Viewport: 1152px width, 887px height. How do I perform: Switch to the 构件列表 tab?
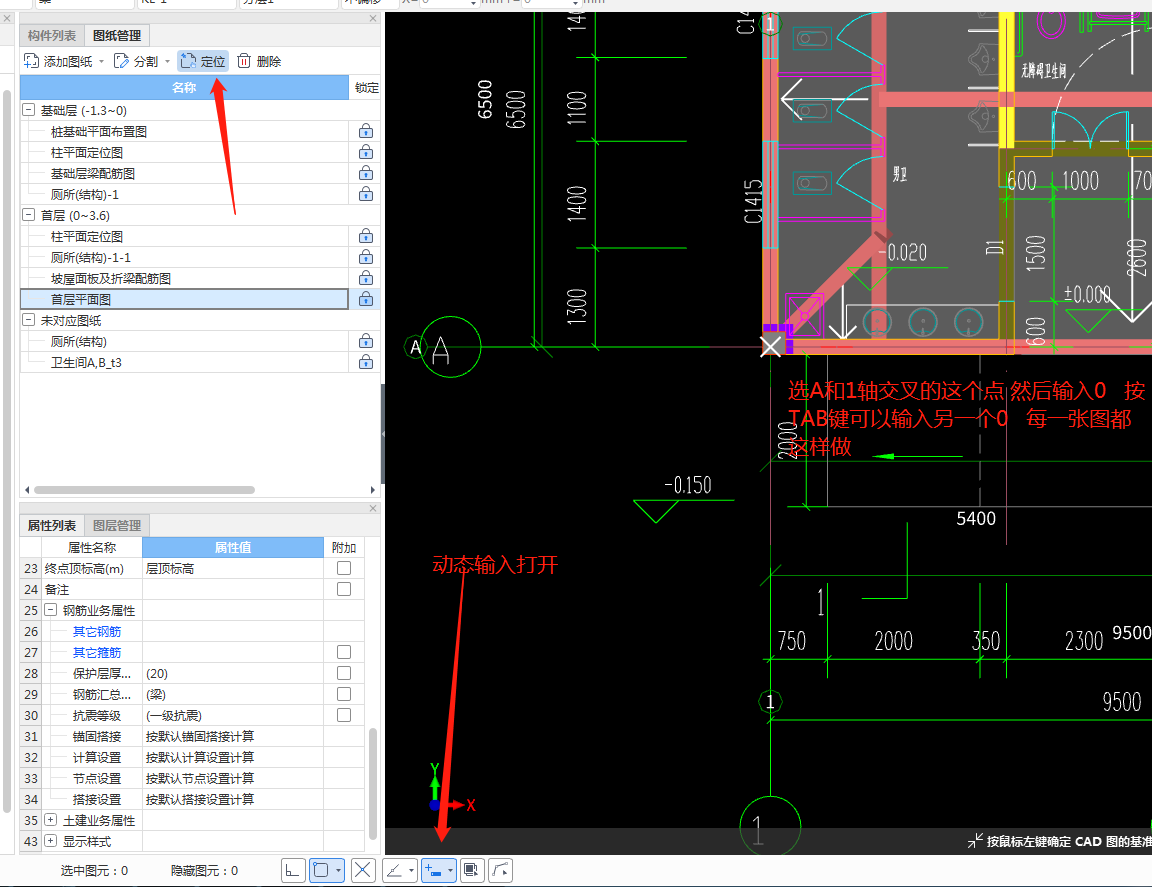[x=52, y=35]
